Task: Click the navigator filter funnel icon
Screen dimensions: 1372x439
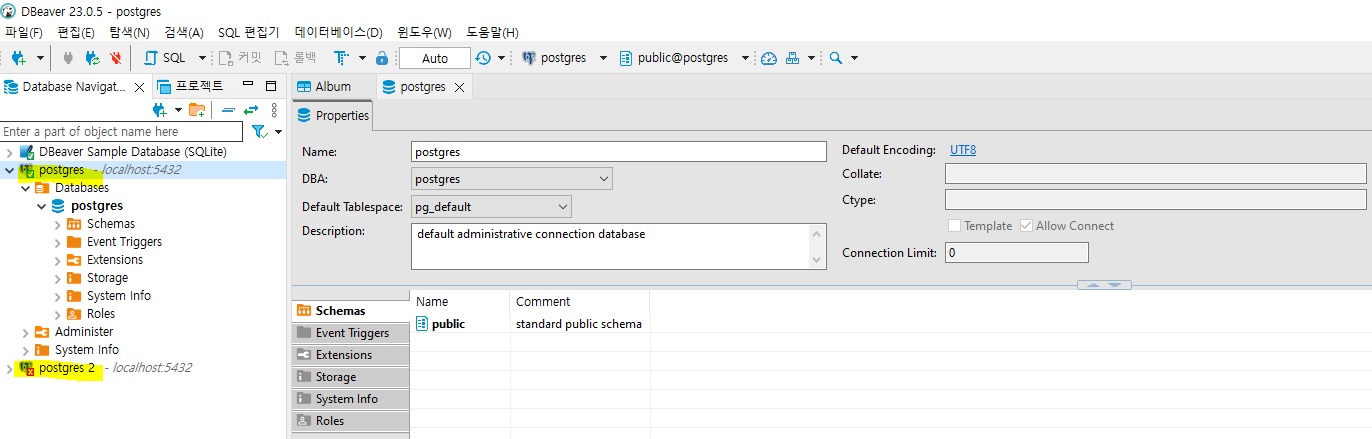Action: [259, 131]
